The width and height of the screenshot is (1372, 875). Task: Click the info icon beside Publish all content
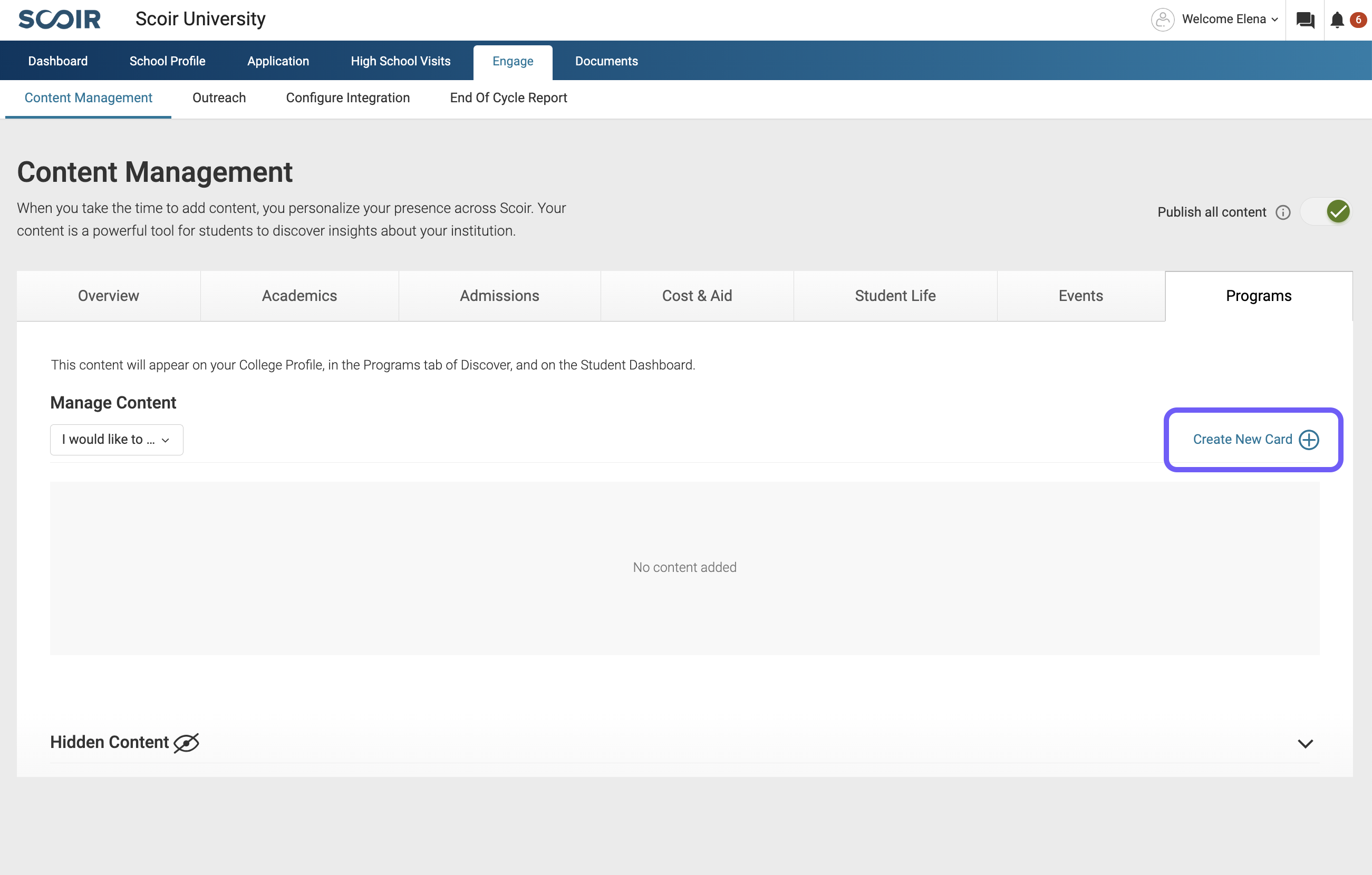[x=1282, y=212]
